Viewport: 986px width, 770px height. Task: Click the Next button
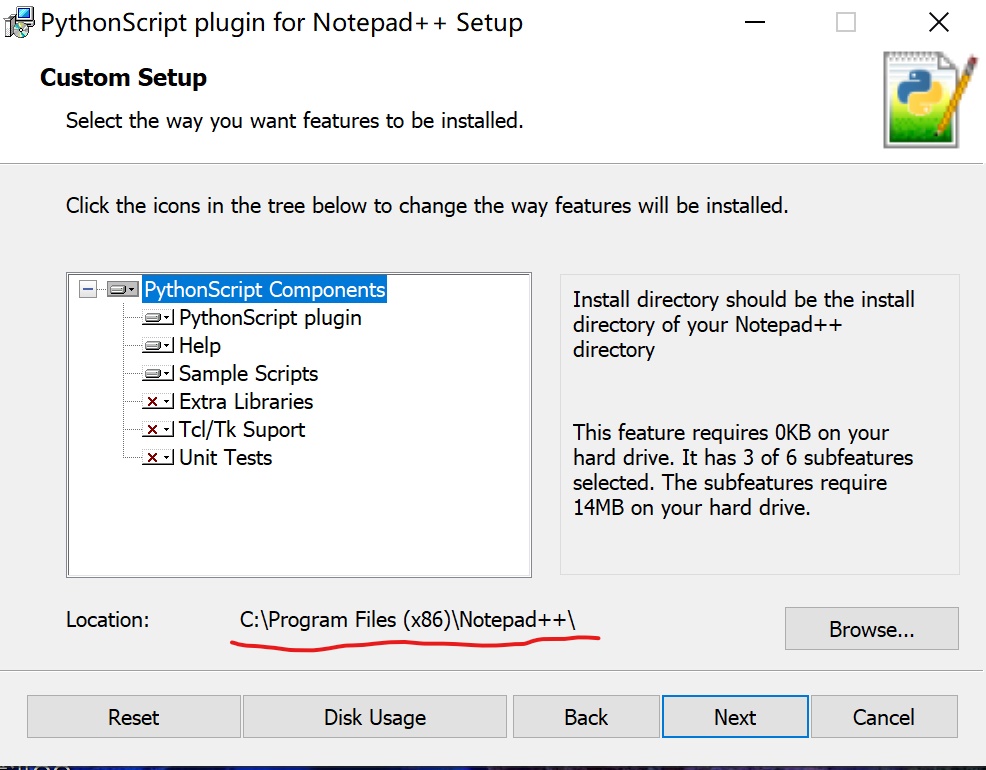pos(734,717)
